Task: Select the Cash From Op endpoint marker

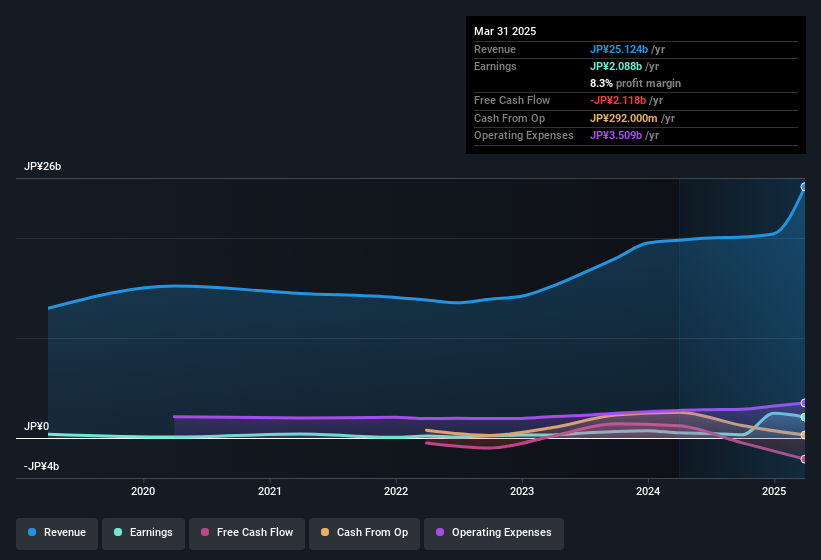Action: pos(804,435)
